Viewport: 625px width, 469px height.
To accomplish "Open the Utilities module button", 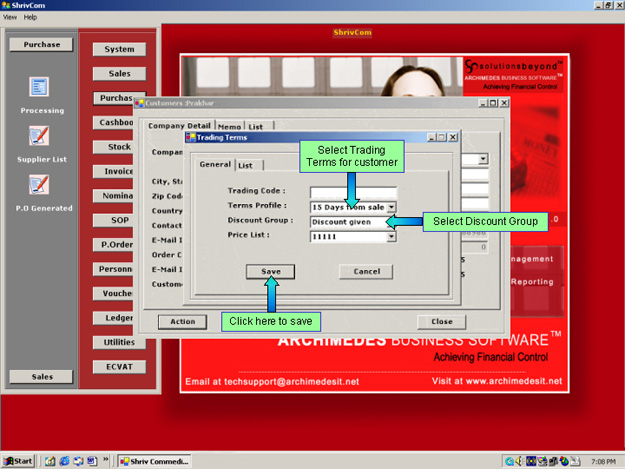I will click(x=119, y=342).
